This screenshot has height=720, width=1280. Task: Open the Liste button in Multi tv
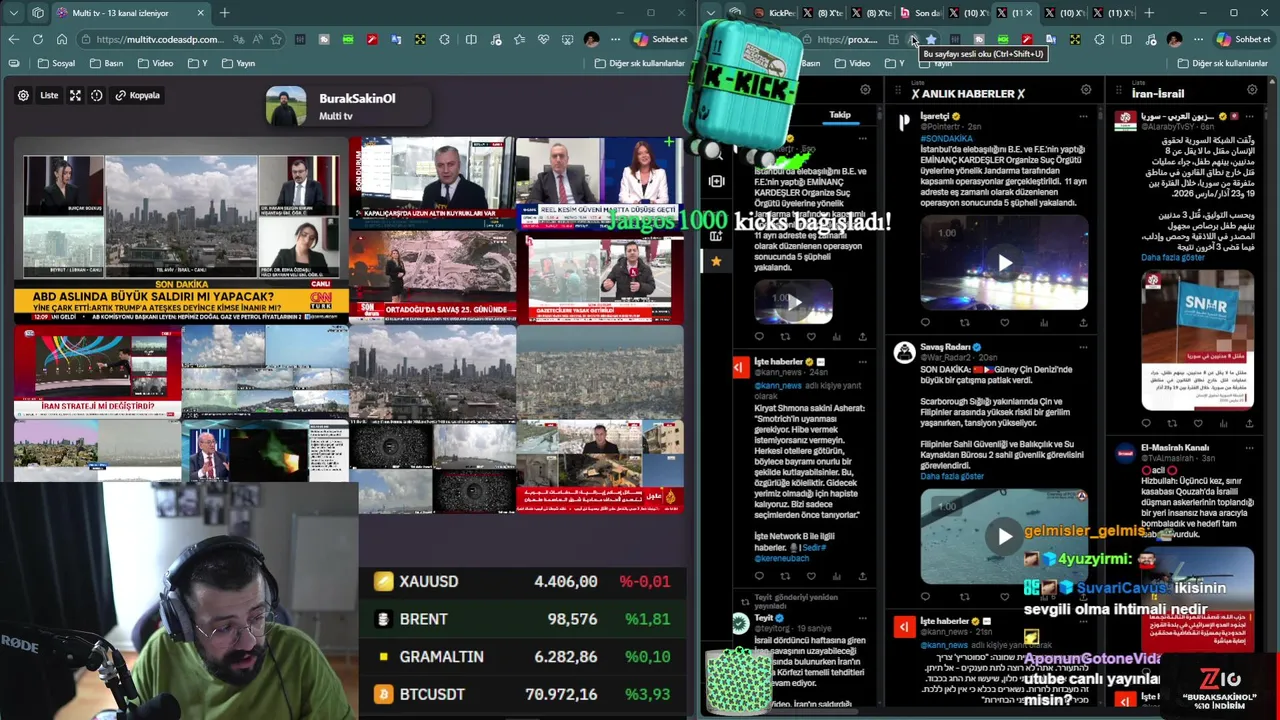click(49, 95)
